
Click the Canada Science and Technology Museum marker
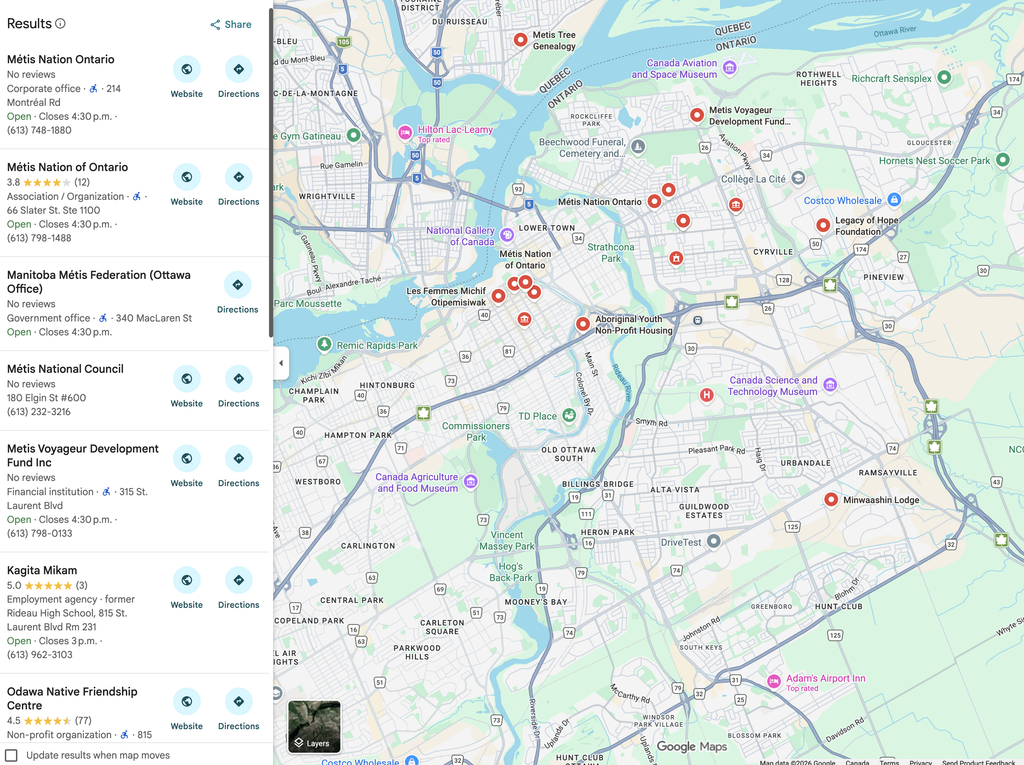point(830,385)
